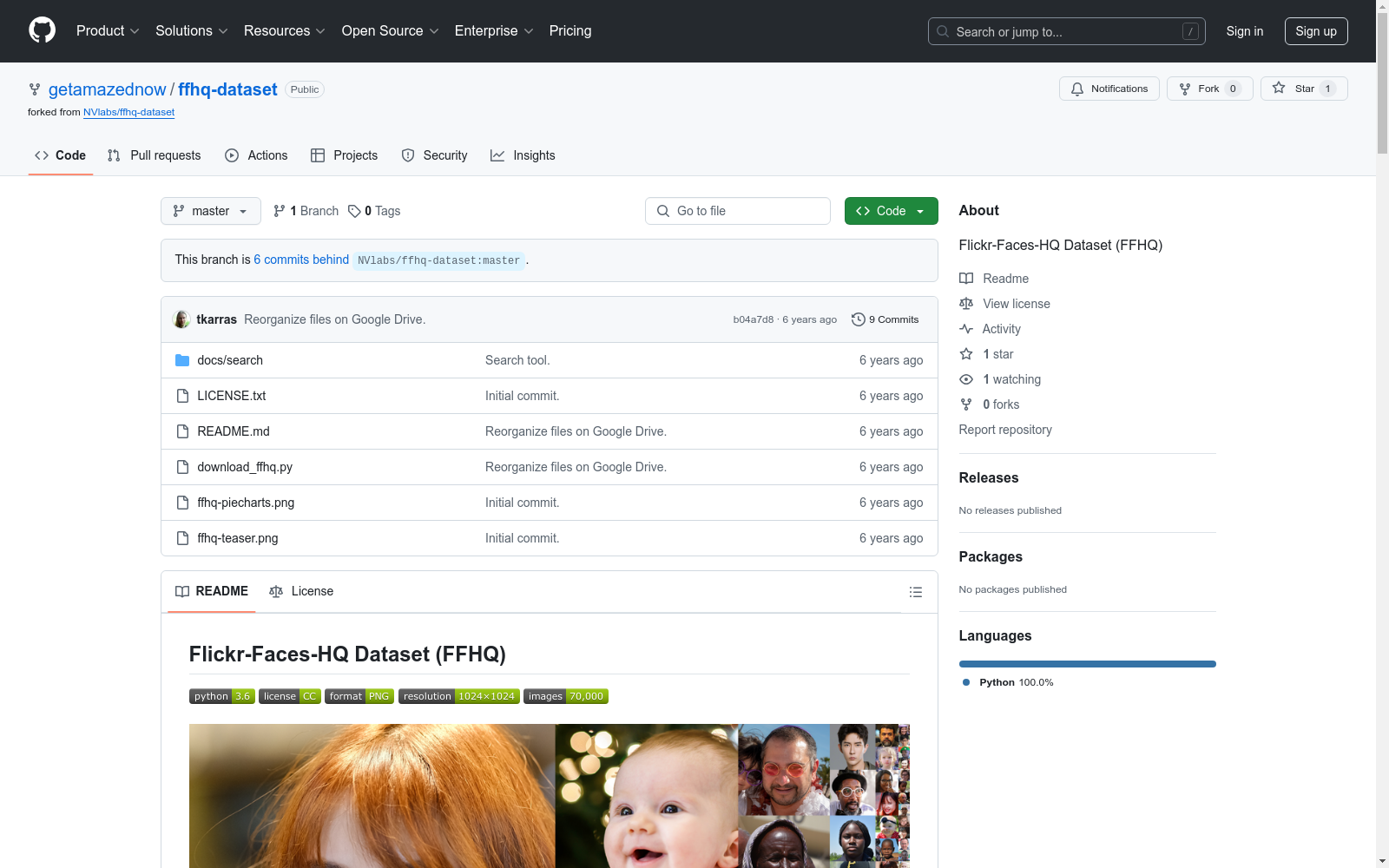This screenshot has height=868, width=1389.
Task: Switch to the Security tab
Action: coord(434,155)
